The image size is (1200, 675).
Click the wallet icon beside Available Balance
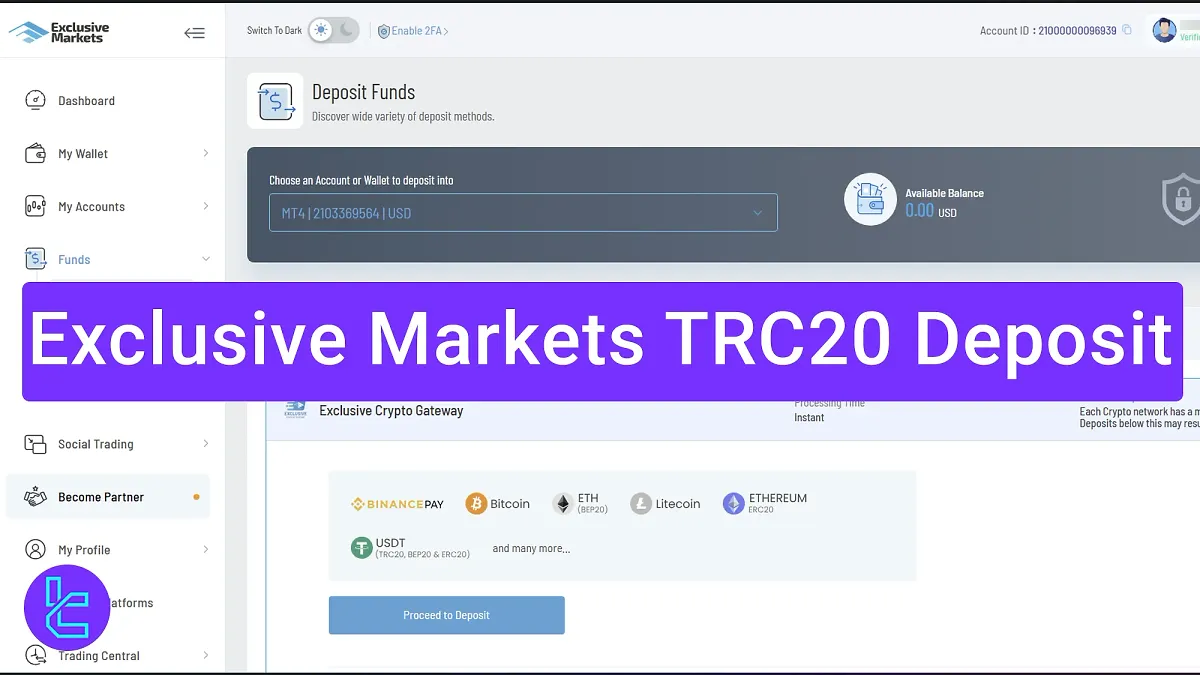point(869,199)
